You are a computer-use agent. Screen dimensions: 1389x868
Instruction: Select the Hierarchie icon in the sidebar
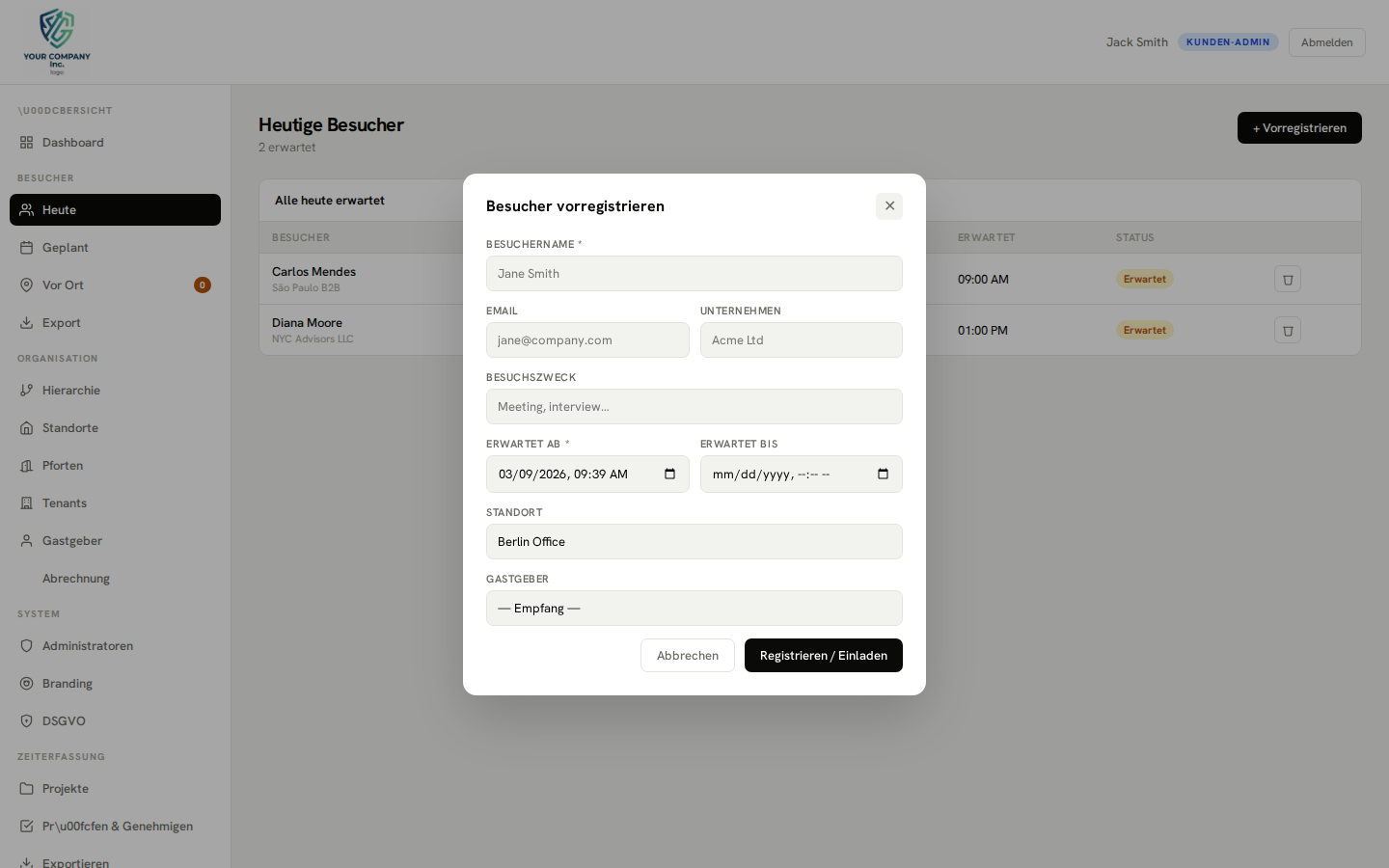point(26,390)
